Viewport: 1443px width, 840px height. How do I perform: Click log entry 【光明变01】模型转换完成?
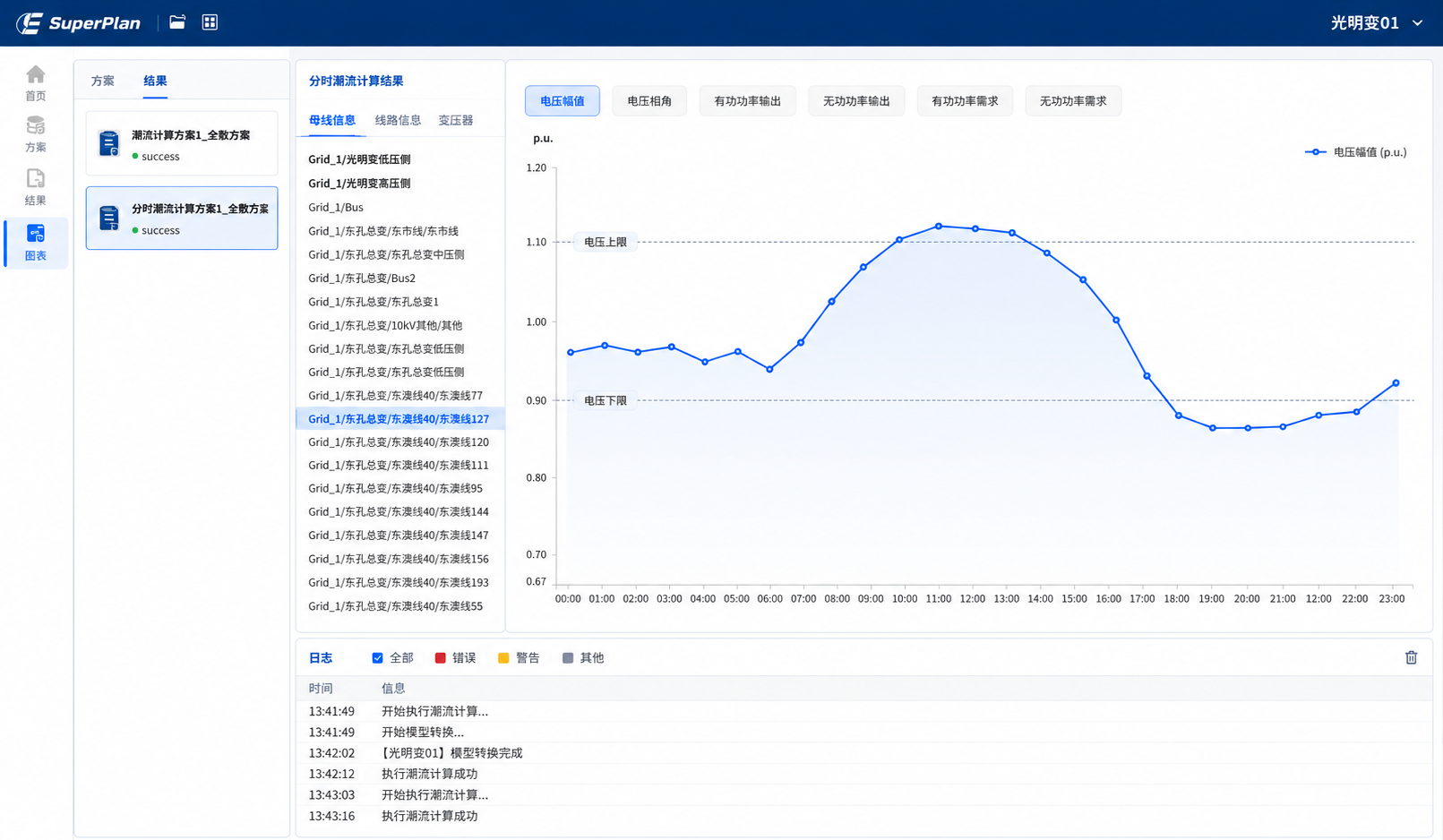451,753
